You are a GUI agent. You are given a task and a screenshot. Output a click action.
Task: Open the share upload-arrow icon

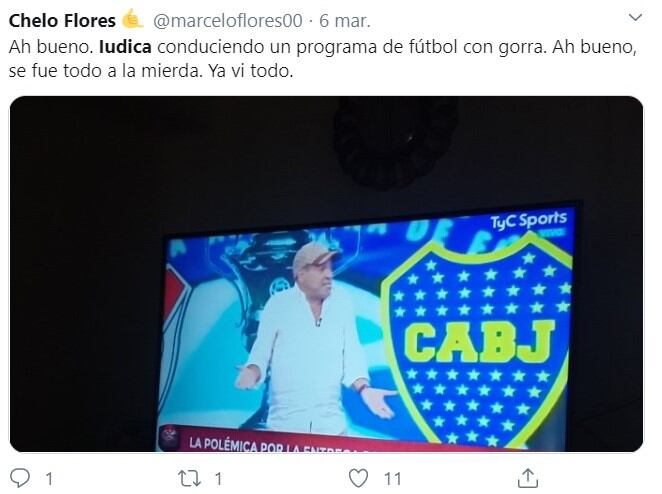click(528, 478)
